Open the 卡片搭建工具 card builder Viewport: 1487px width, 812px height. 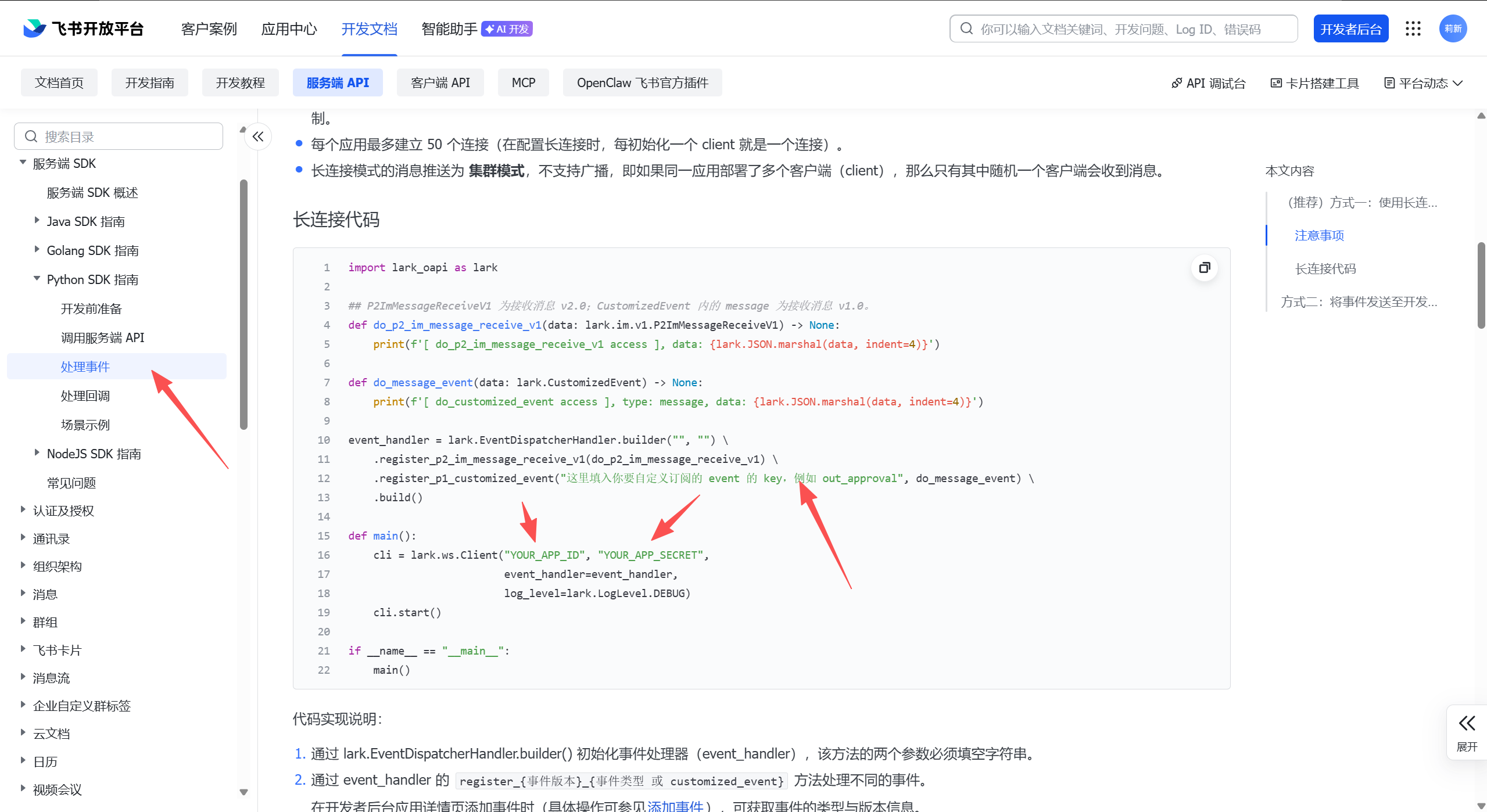pyautogui.click(x=1314, y=83)
